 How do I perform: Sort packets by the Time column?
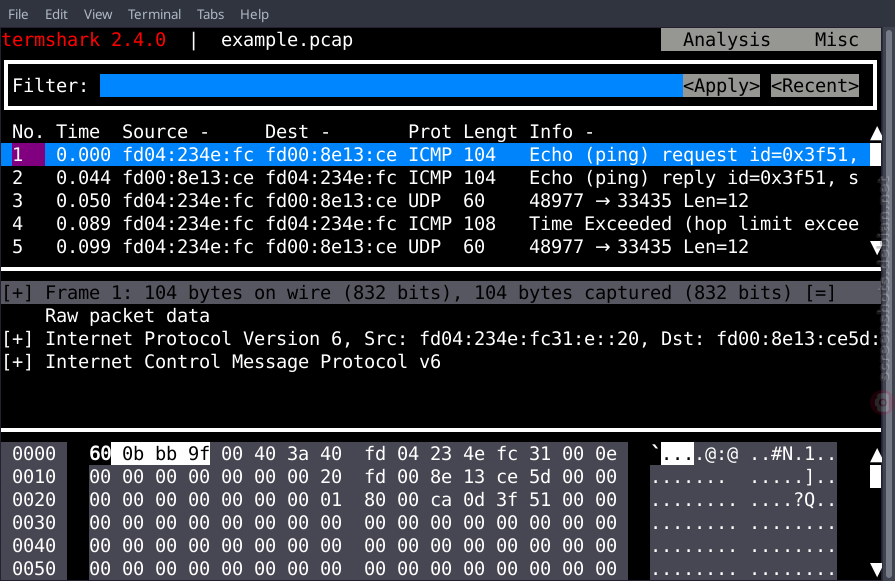[x=78, y=132]
